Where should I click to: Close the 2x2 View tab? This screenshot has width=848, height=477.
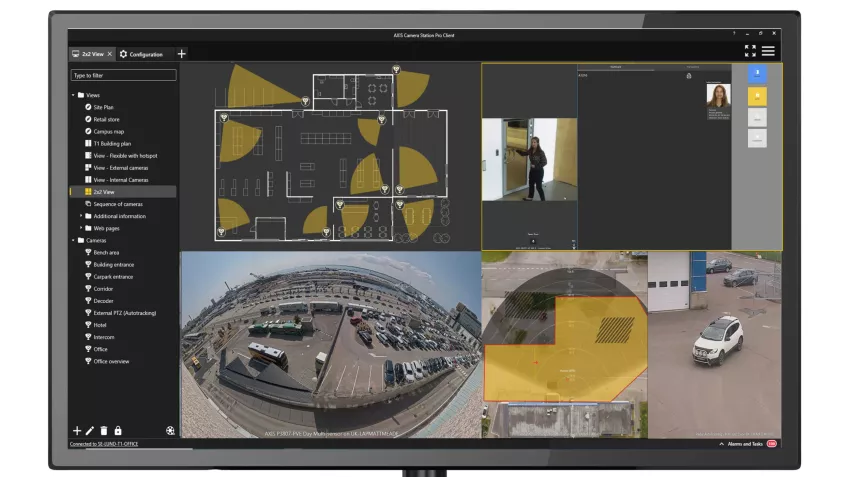(x=110, y=54)
